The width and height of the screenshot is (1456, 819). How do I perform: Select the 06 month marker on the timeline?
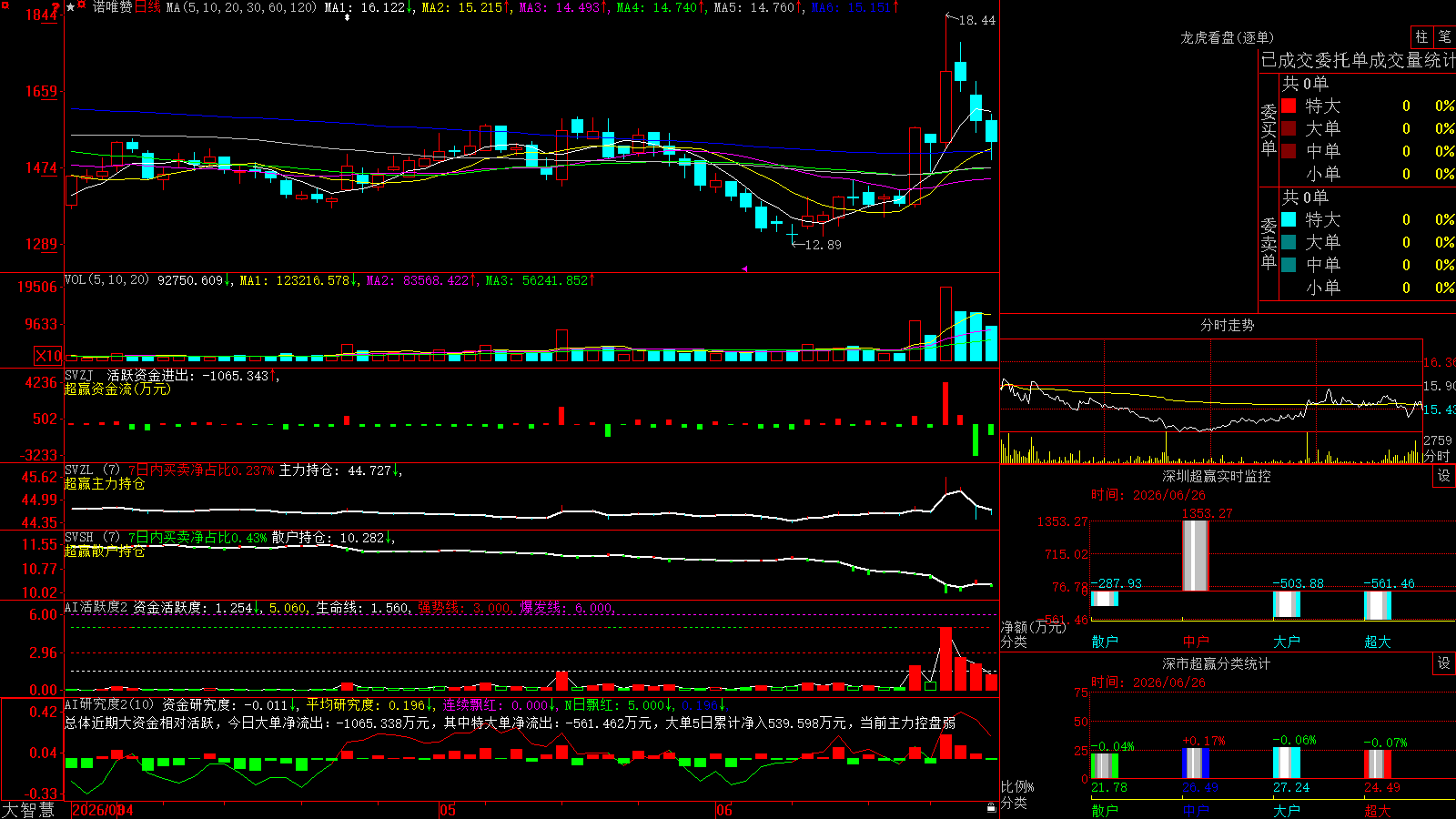724,810
